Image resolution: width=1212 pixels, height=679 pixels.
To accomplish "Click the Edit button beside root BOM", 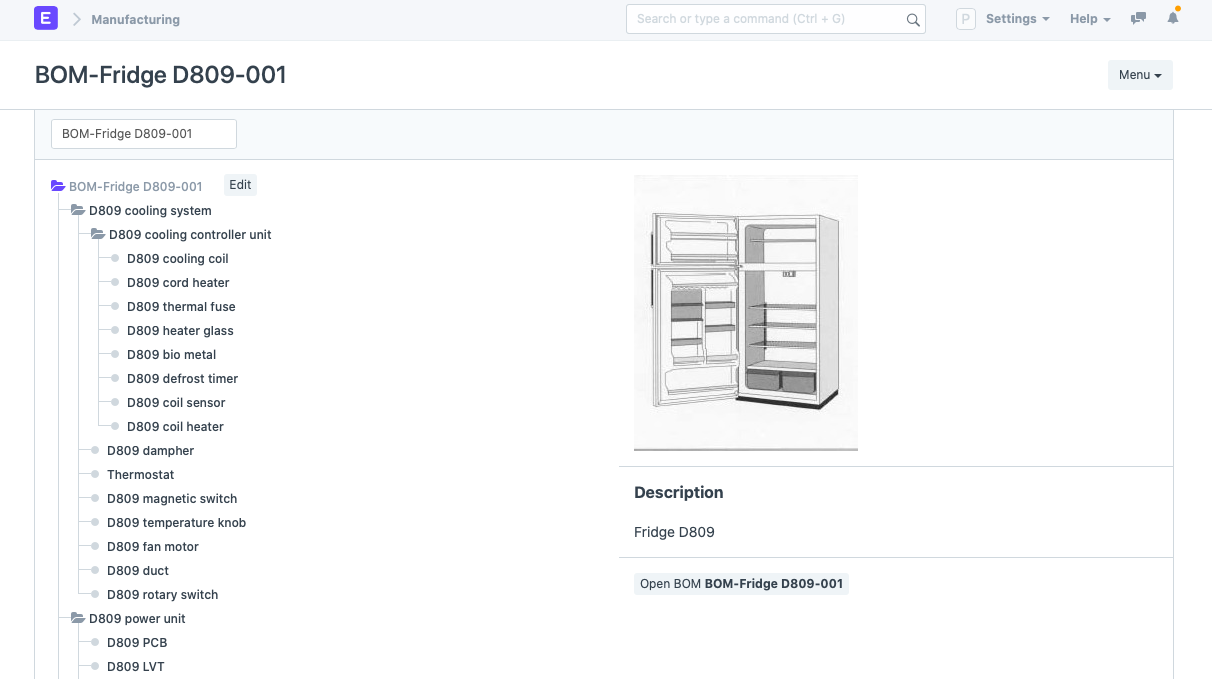I will pyautogui.click(x=240, y=185).
